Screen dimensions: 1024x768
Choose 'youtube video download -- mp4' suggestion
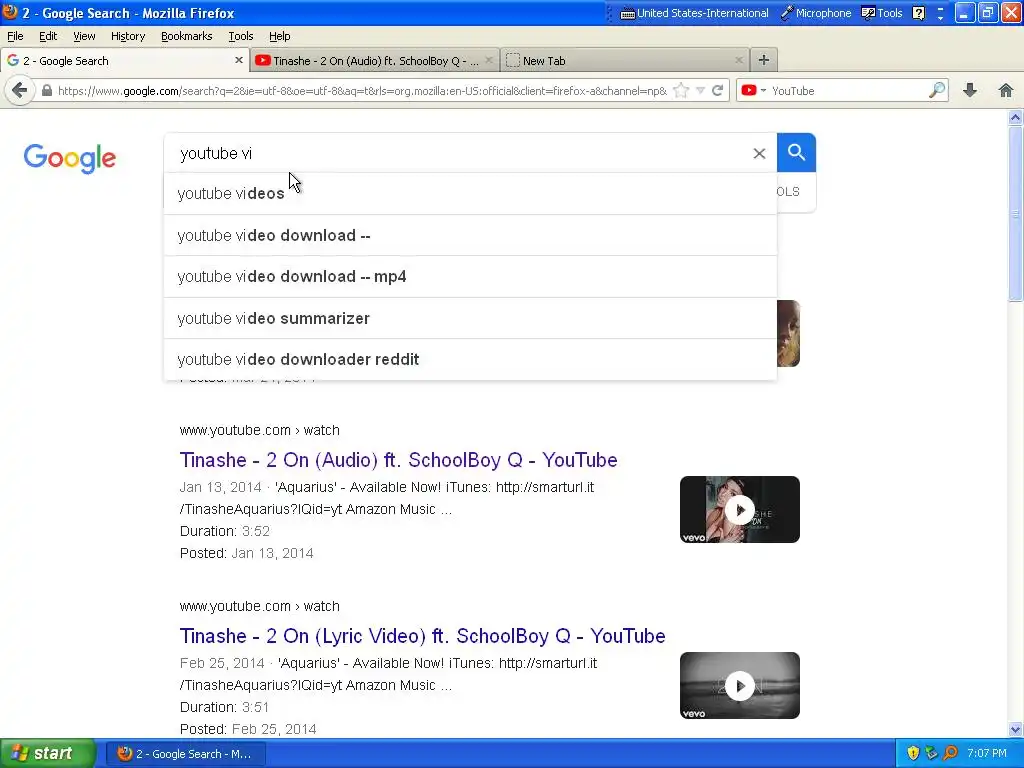(x=470, y=276)
